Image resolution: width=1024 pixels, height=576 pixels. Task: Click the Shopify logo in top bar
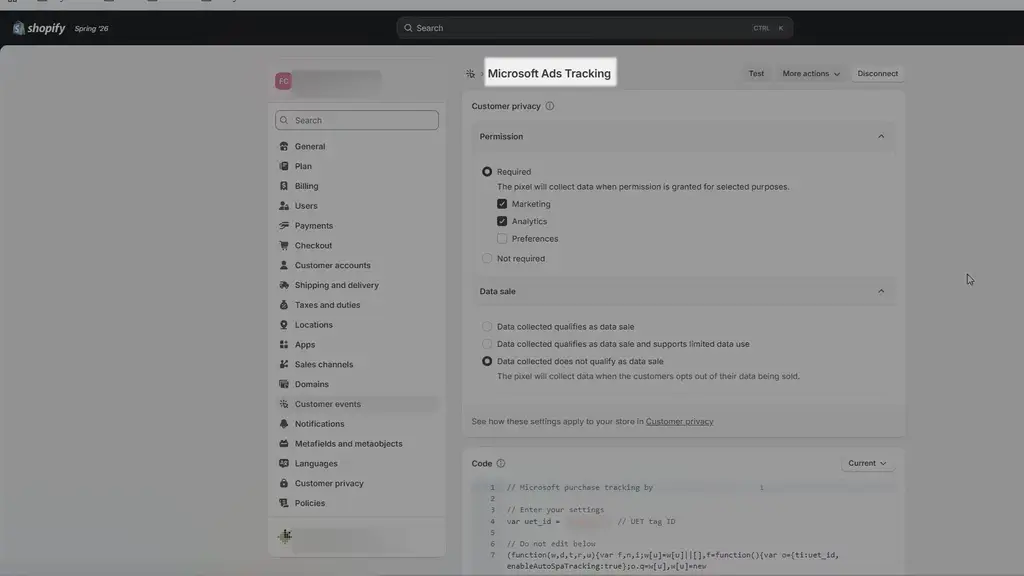point(39,28)
